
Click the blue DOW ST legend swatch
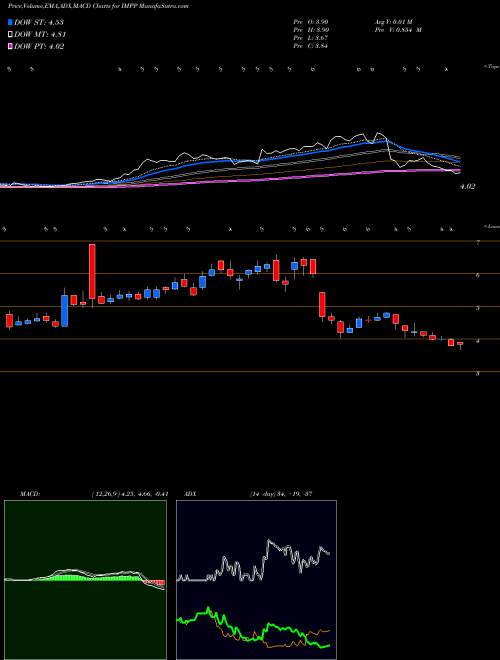click(11, 22)
